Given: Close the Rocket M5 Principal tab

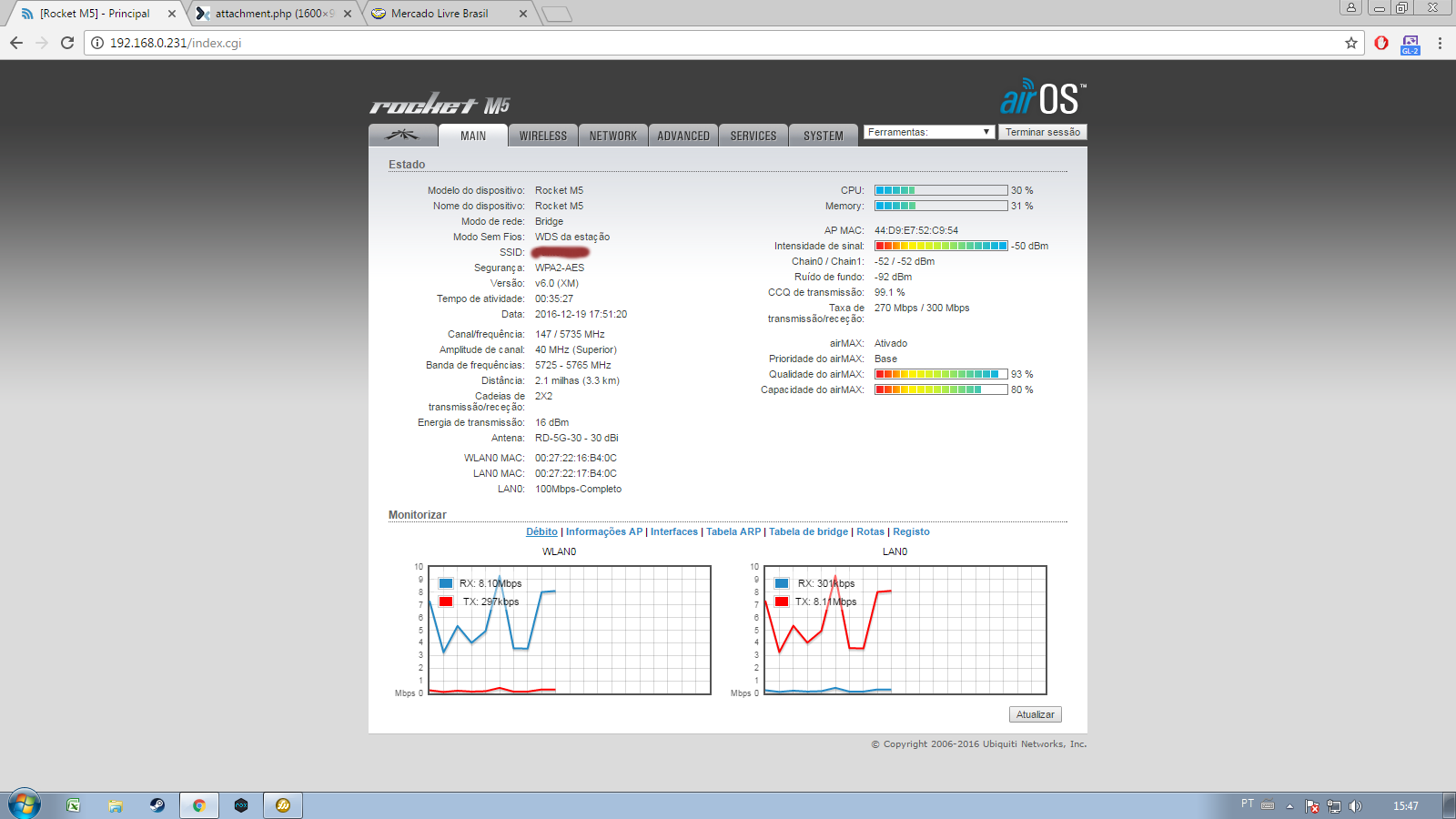Looking at the screenshot, I should [x=172, y=14].
